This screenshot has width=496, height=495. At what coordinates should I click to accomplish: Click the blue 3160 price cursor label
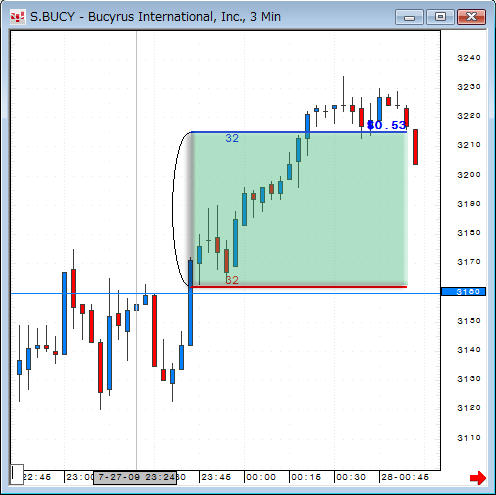pos(463,292)
